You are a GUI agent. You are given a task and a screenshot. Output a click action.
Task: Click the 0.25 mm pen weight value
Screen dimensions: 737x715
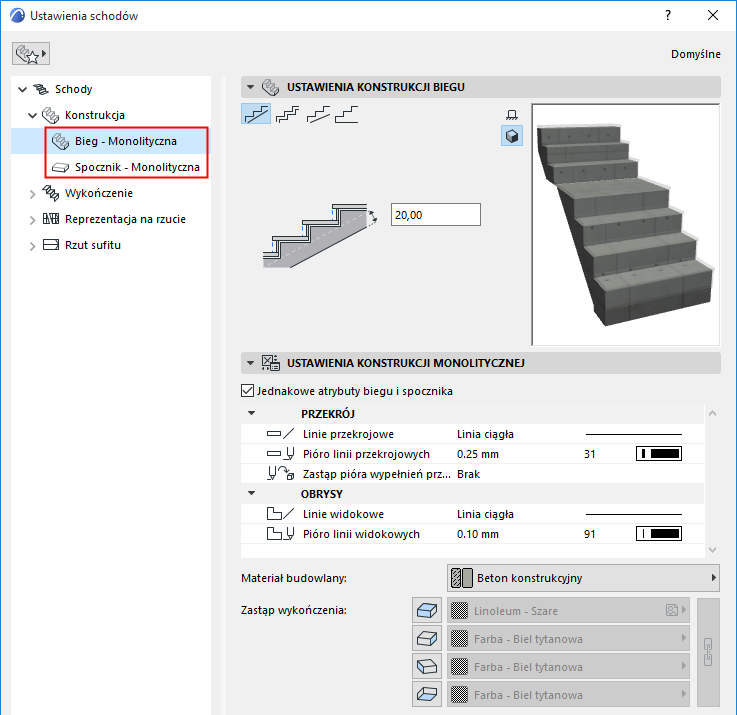point(478,454)
